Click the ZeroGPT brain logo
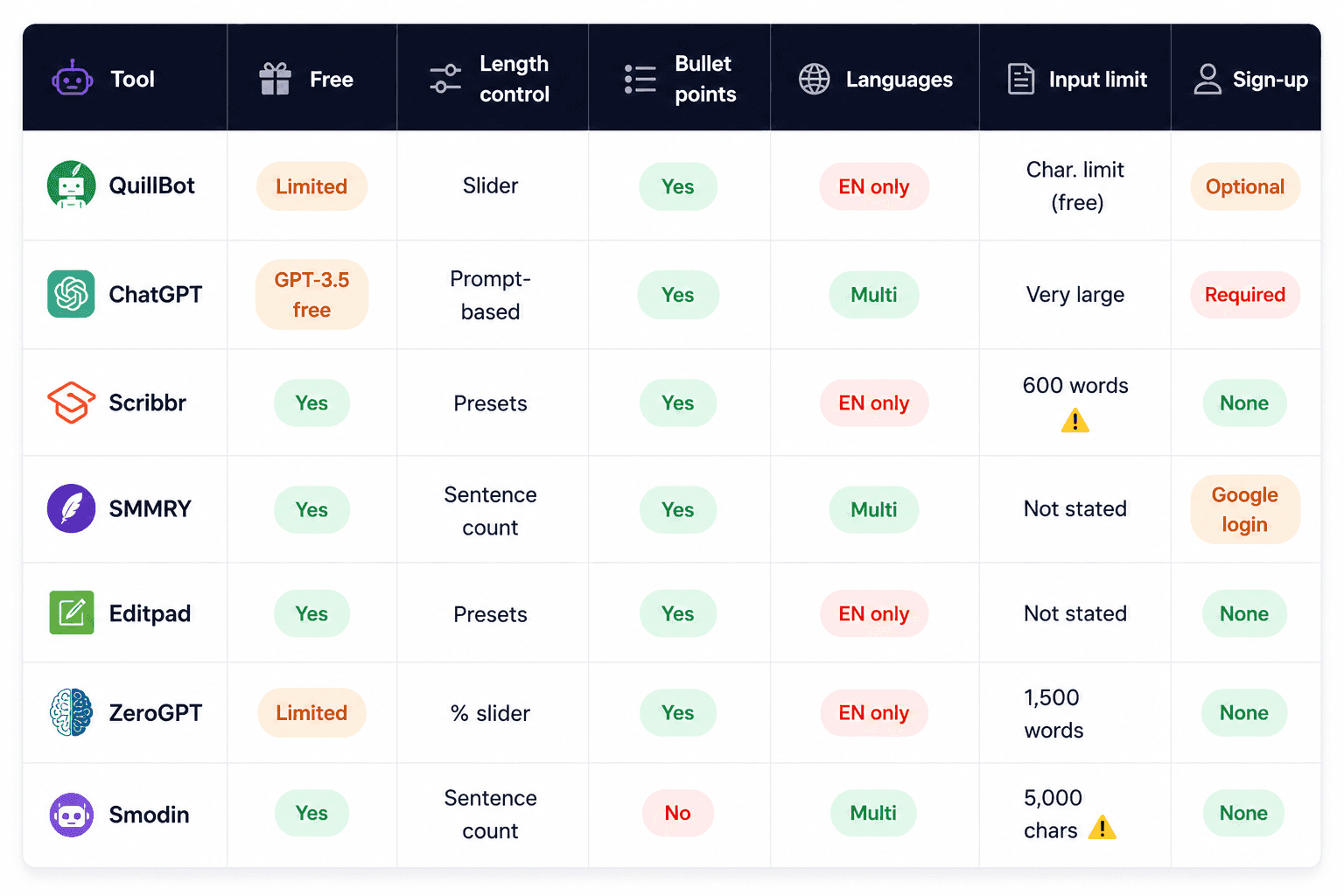Image resolution: width=1344 pixels, height=896 pixels. [71, 712]
